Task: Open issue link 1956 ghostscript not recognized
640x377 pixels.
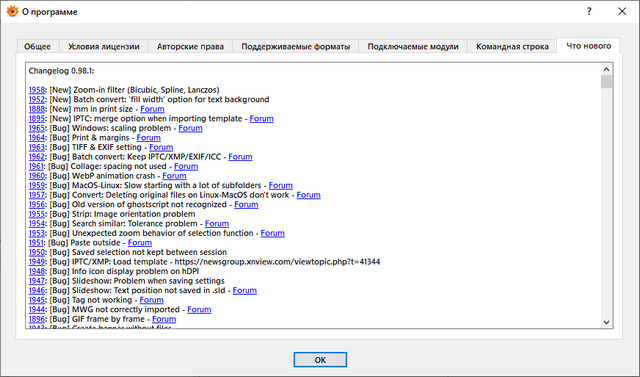Action: click(37, 204)
